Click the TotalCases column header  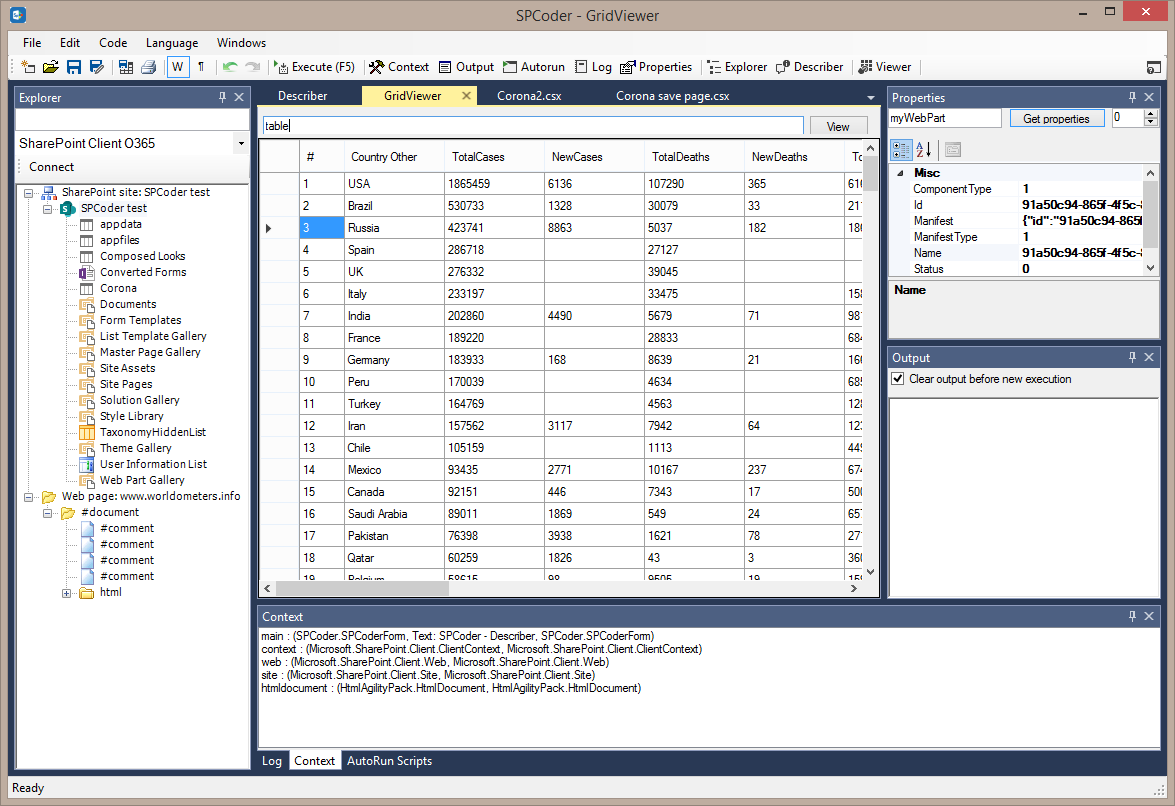(493, 157)
